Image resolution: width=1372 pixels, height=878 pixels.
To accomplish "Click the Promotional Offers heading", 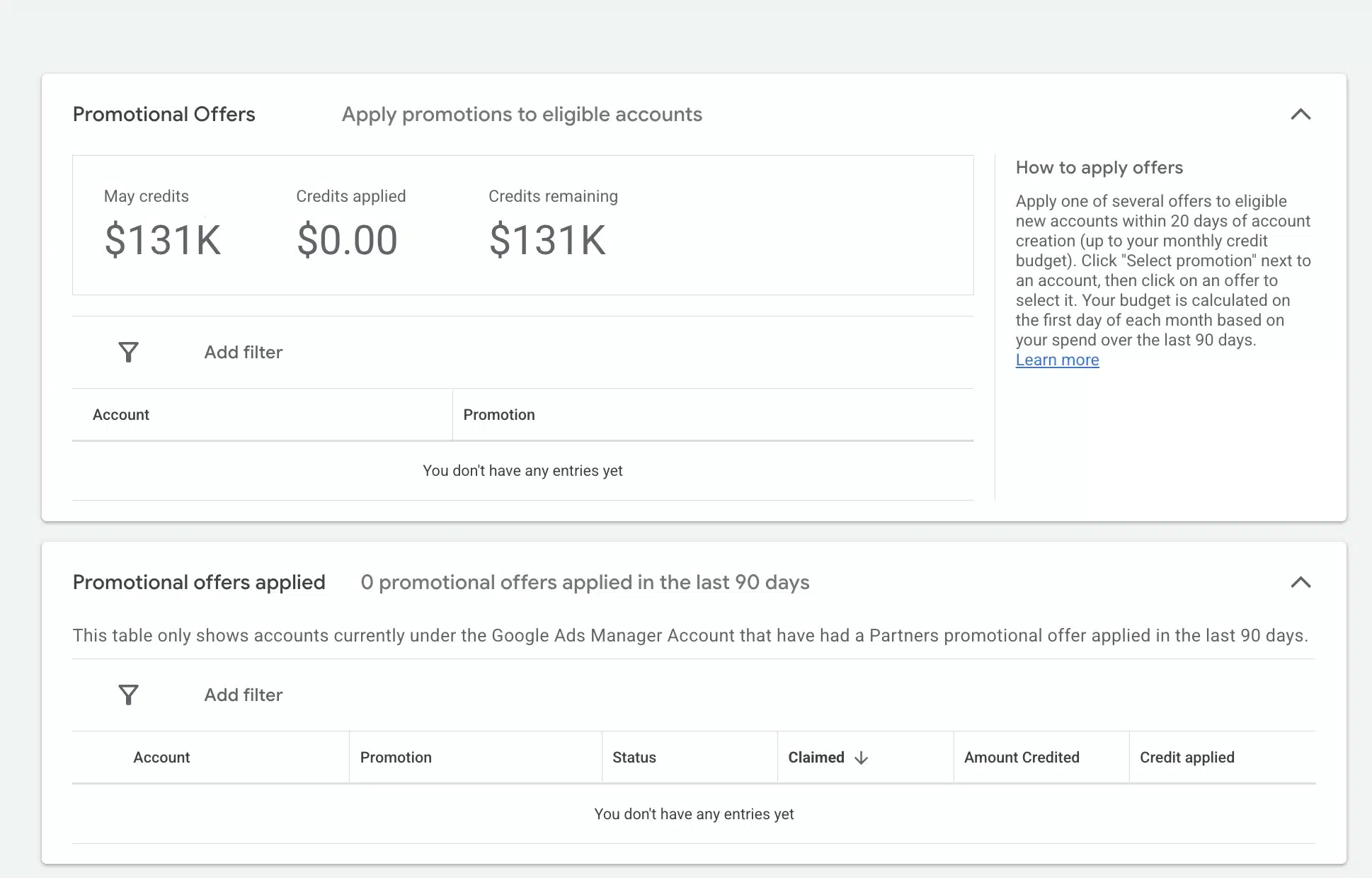I will pyautogui.click(x=164, y=114).
